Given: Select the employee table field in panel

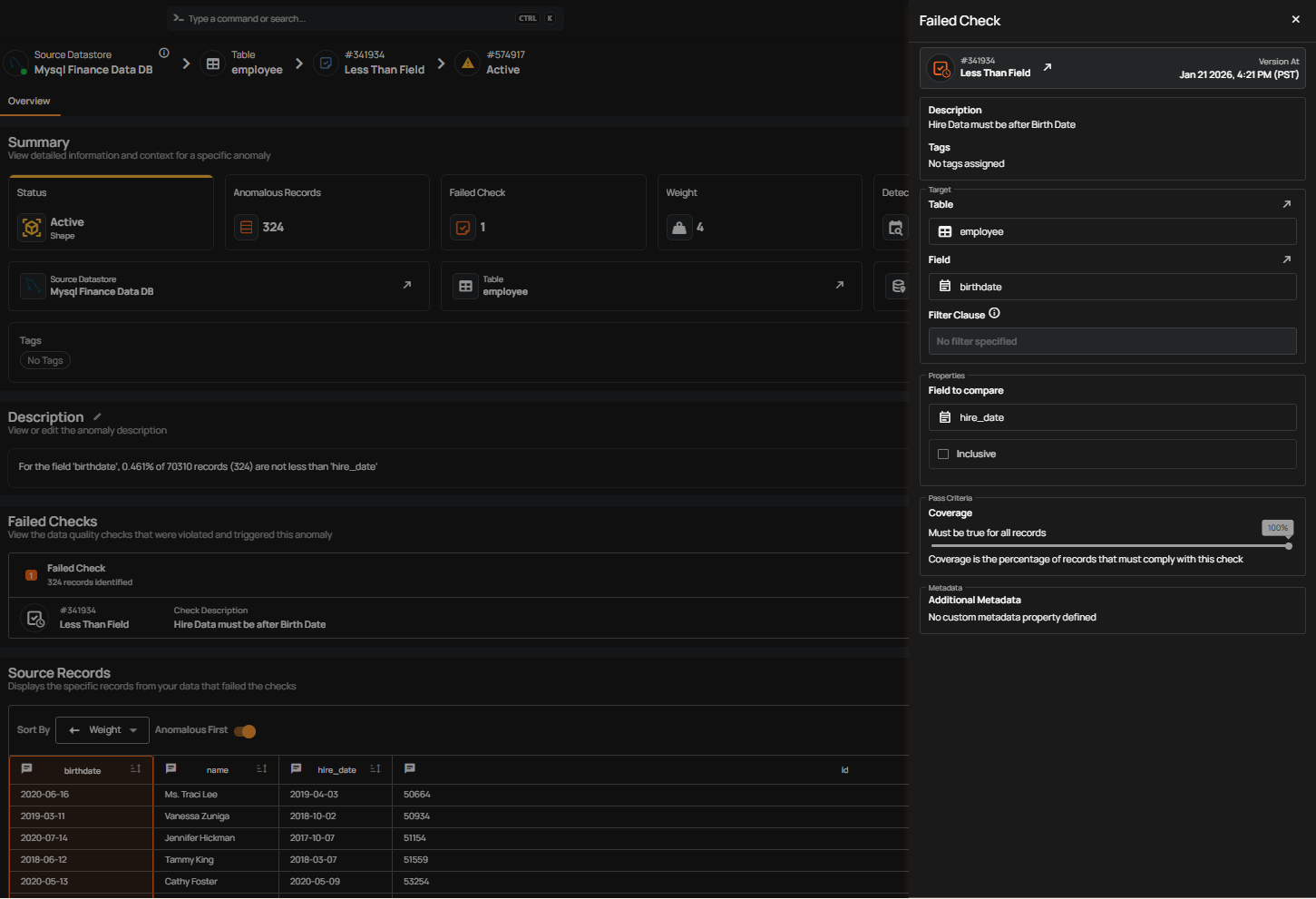Looking at the screenshot, I should pyautogui.click(x=1112, y=231).
